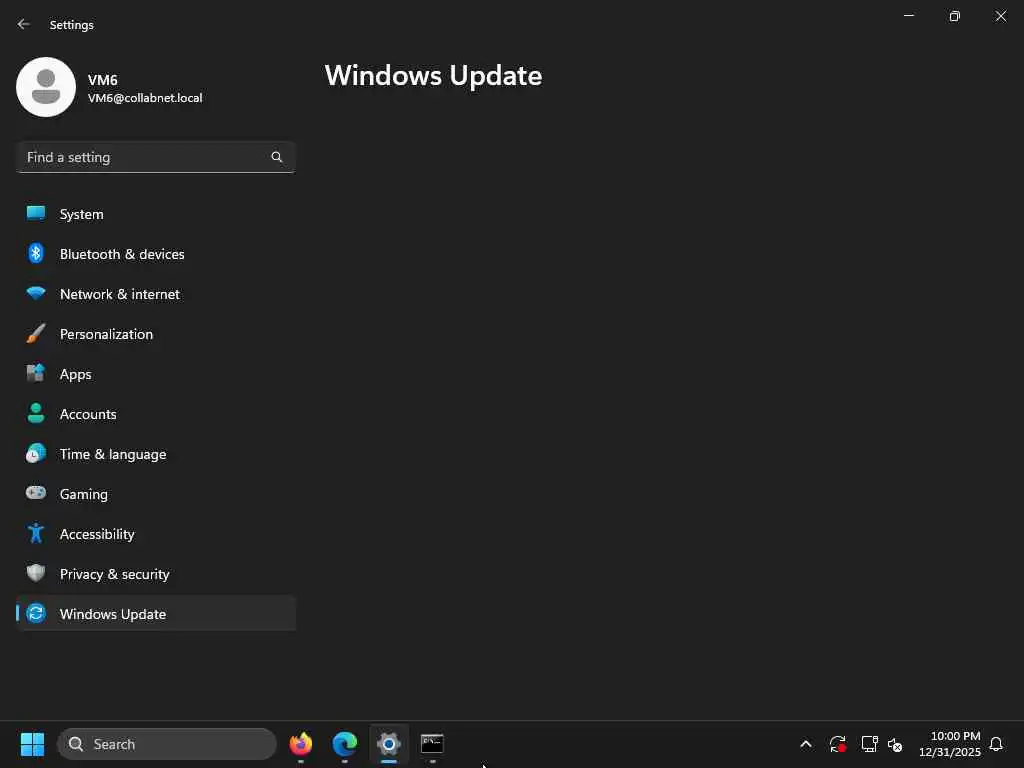Viewport: 1024px width, 768px height.
Task: Select Personalization in the sidebar
Action: point(156,334)
